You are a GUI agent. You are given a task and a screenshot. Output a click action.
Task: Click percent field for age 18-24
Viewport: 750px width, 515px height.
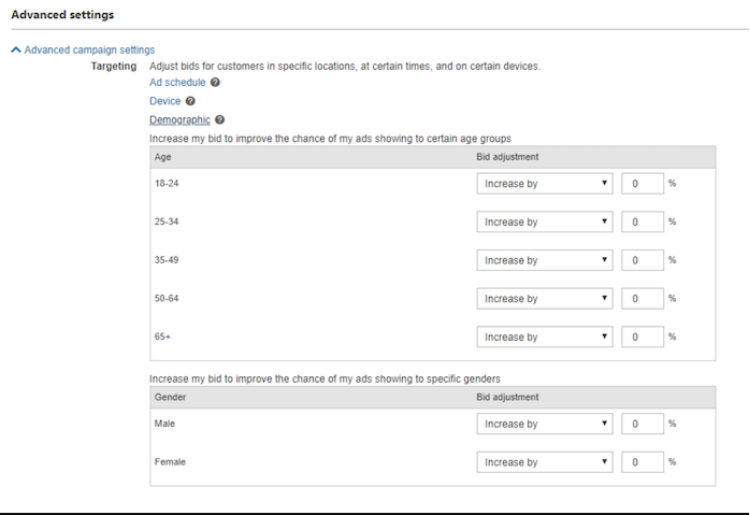(642, 184)
